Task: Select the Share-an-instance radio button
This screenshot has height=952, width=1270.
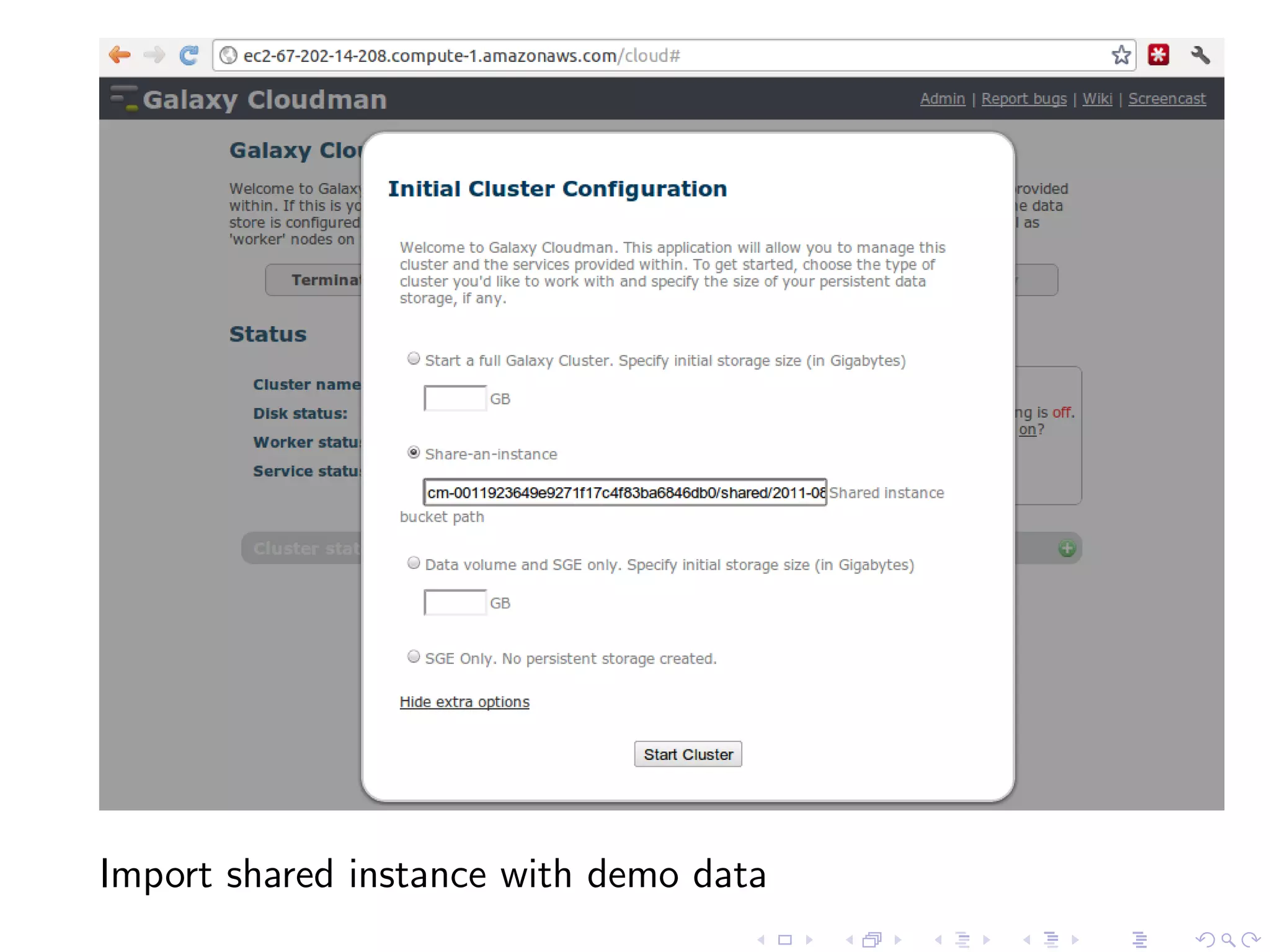Action: point(414,452)
